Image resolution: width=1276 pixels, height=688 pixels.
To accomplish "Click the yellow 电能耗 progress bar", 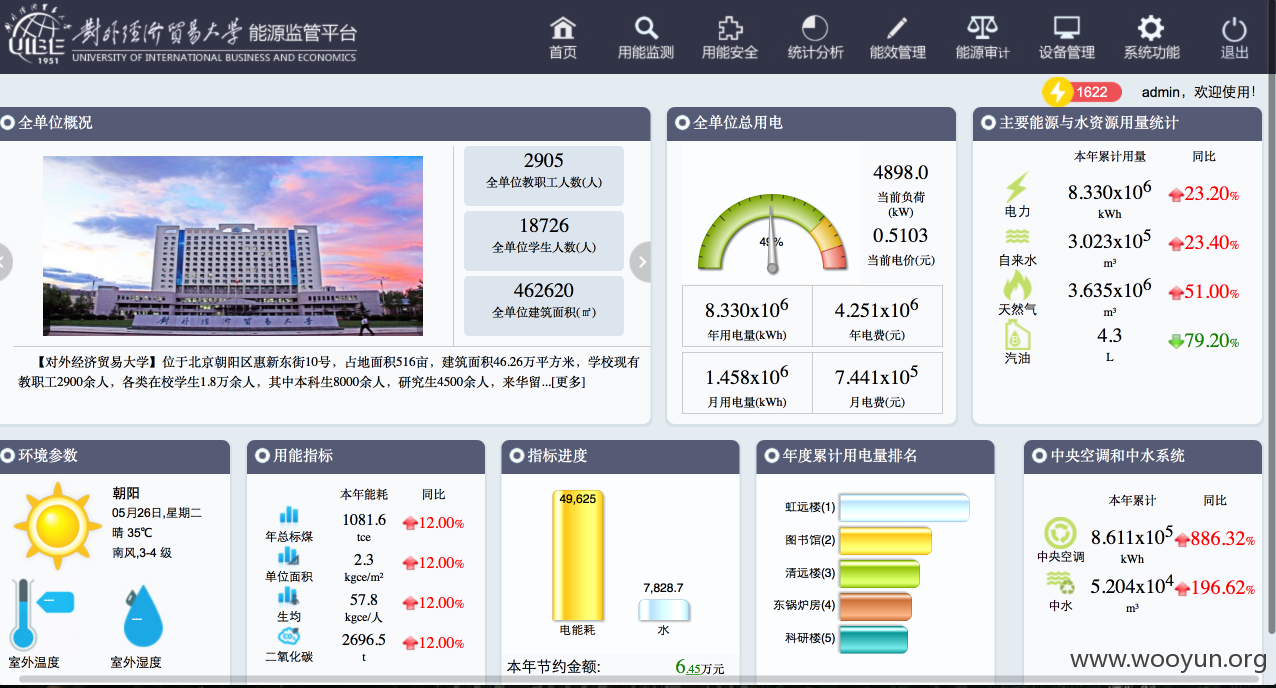I will 576,555.
